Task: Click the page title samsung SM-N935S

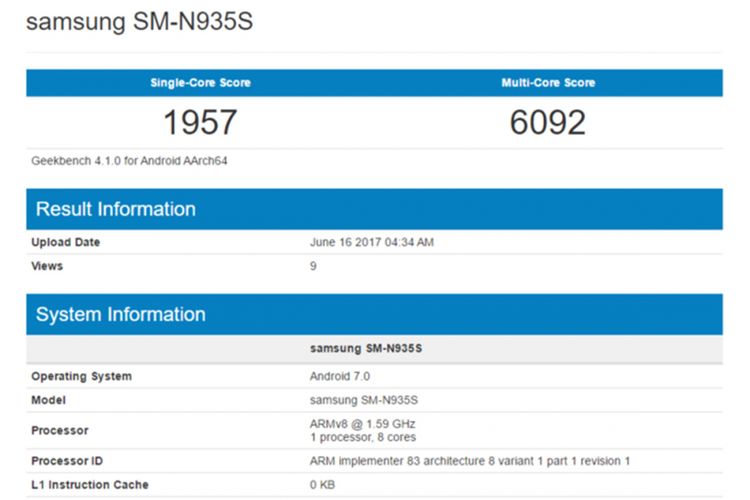Action: pyautogui.click(x=139, y=21)
